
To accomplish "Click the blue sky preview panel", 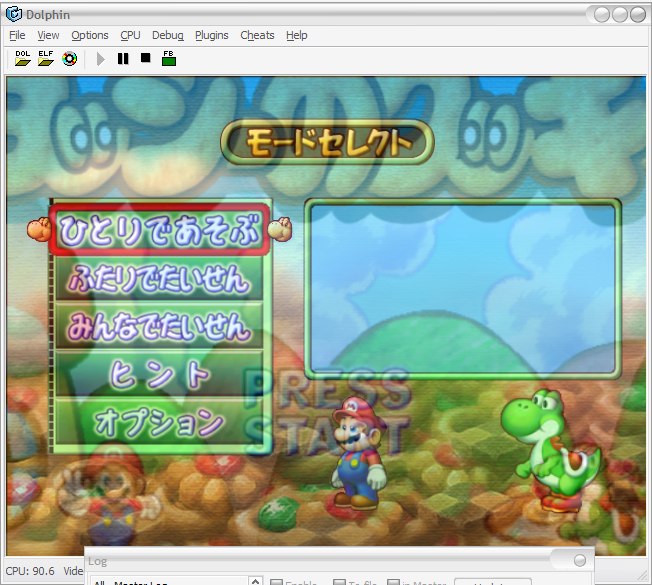I will tap(463, 289).
